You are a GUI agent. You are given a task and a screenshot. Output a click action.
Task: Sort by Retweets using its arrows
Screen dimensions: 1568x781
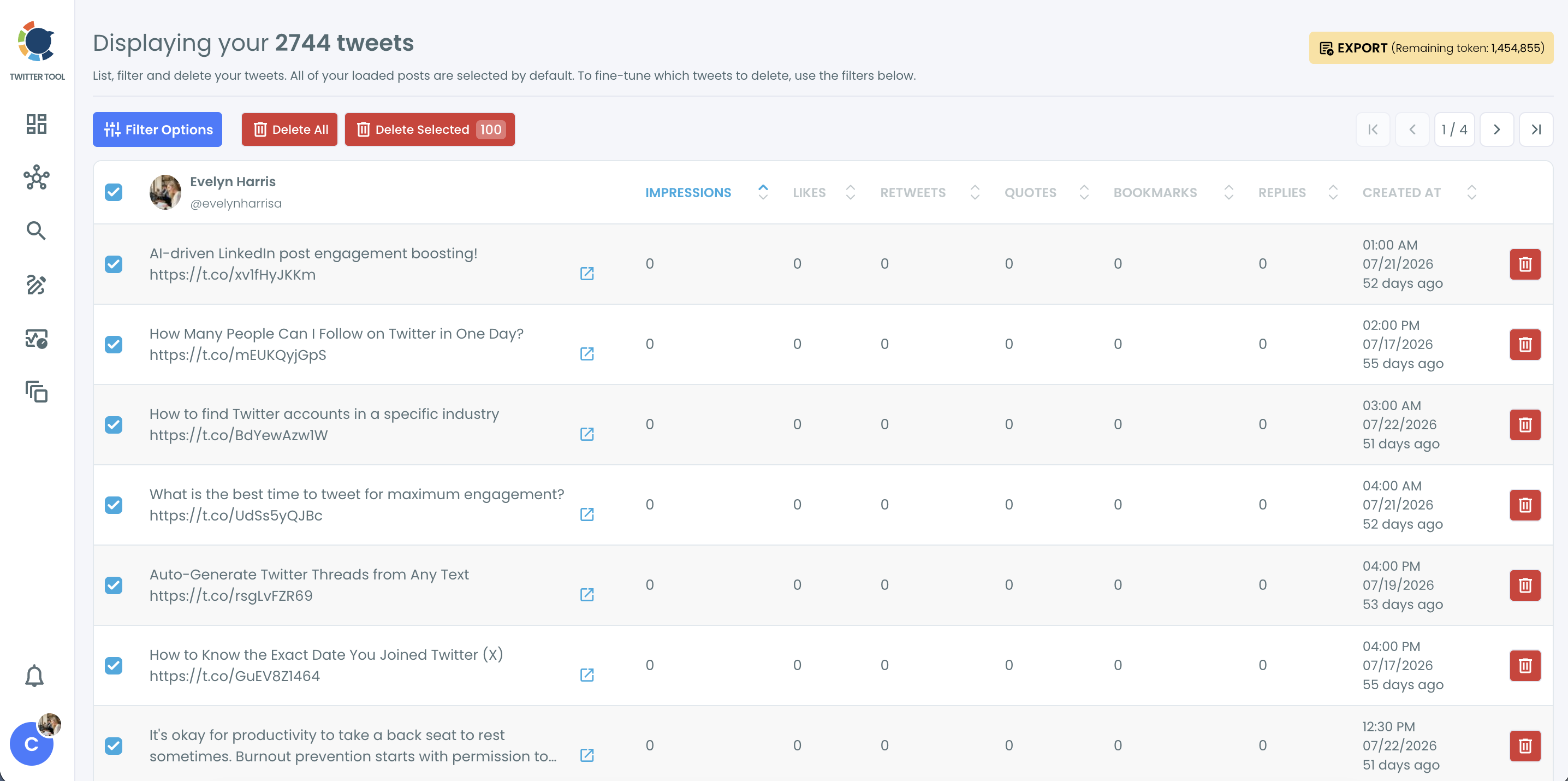pos(975,192)
